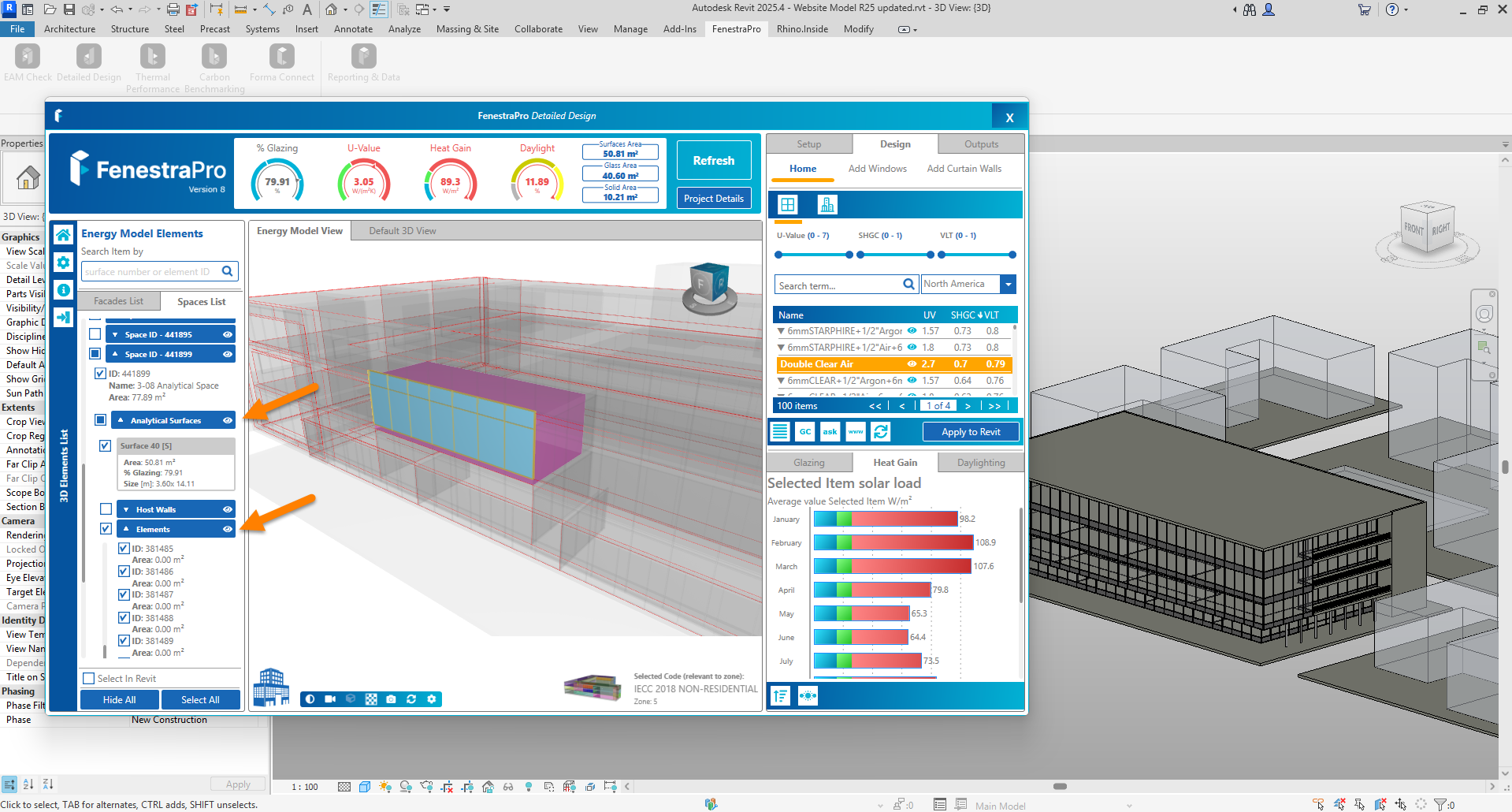The width and height of the screenshot is (1512, 812).
Task: Open view settings gear in model toolbar
Action: pyautogui.click(x=431, y=699)
